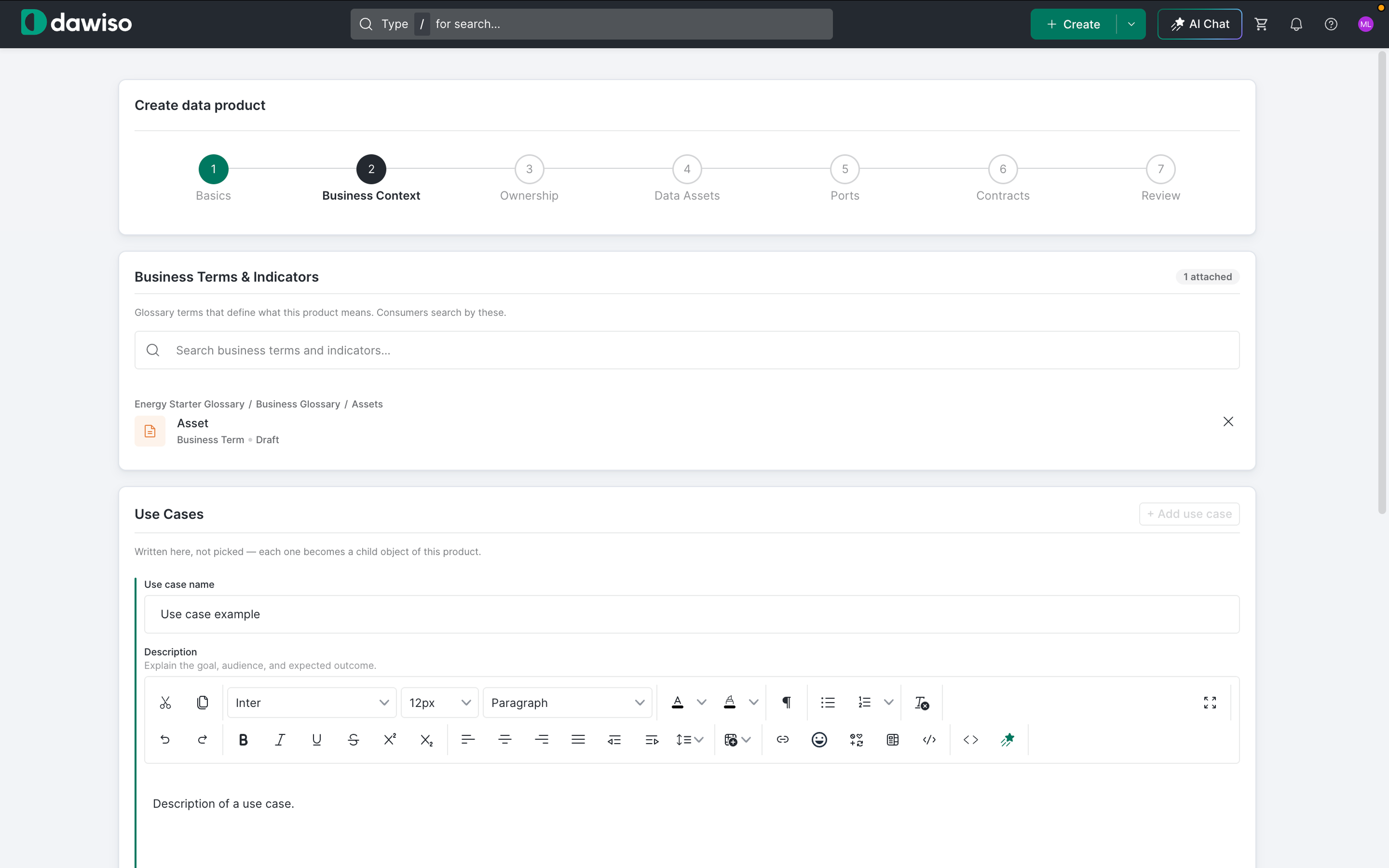The image size is (1389, 868).
Task: Open the Paragraph block format dropdown
Action: [x=567, y=703]
